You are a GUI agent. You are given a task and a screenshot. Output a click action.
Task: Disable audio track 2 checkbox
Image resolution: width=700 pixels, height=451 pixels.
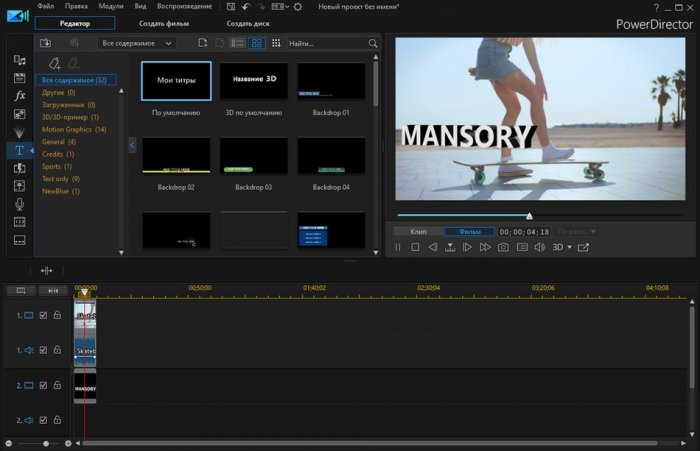[43, 420]
